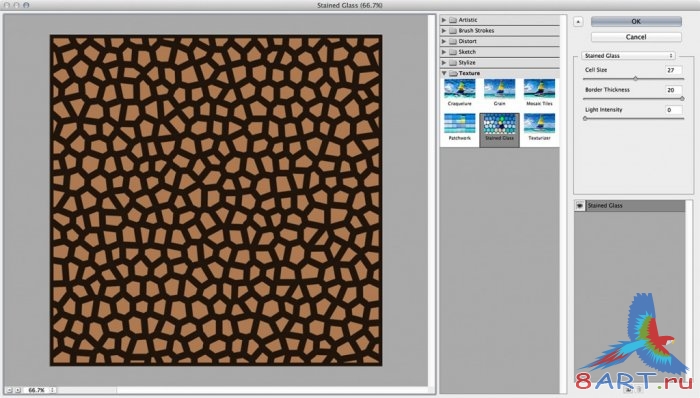The height and width of the screenshot is (398, 700).
Task: Click the Cell Size value field
Action: pyautogui.click(x=673, y=70)
